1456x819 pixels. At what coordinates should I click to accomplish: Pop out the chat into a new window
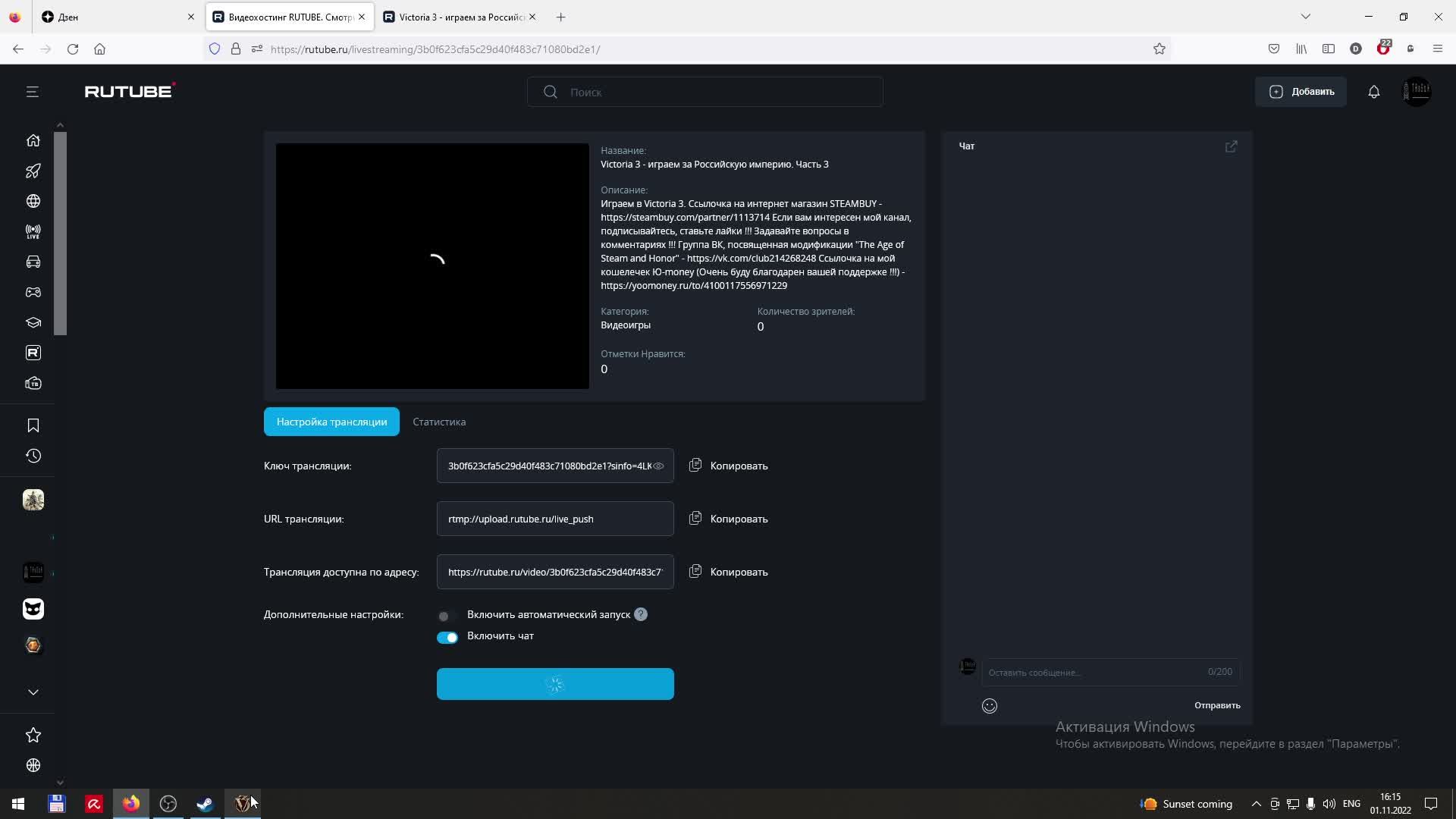click(x=1231, y=146)
